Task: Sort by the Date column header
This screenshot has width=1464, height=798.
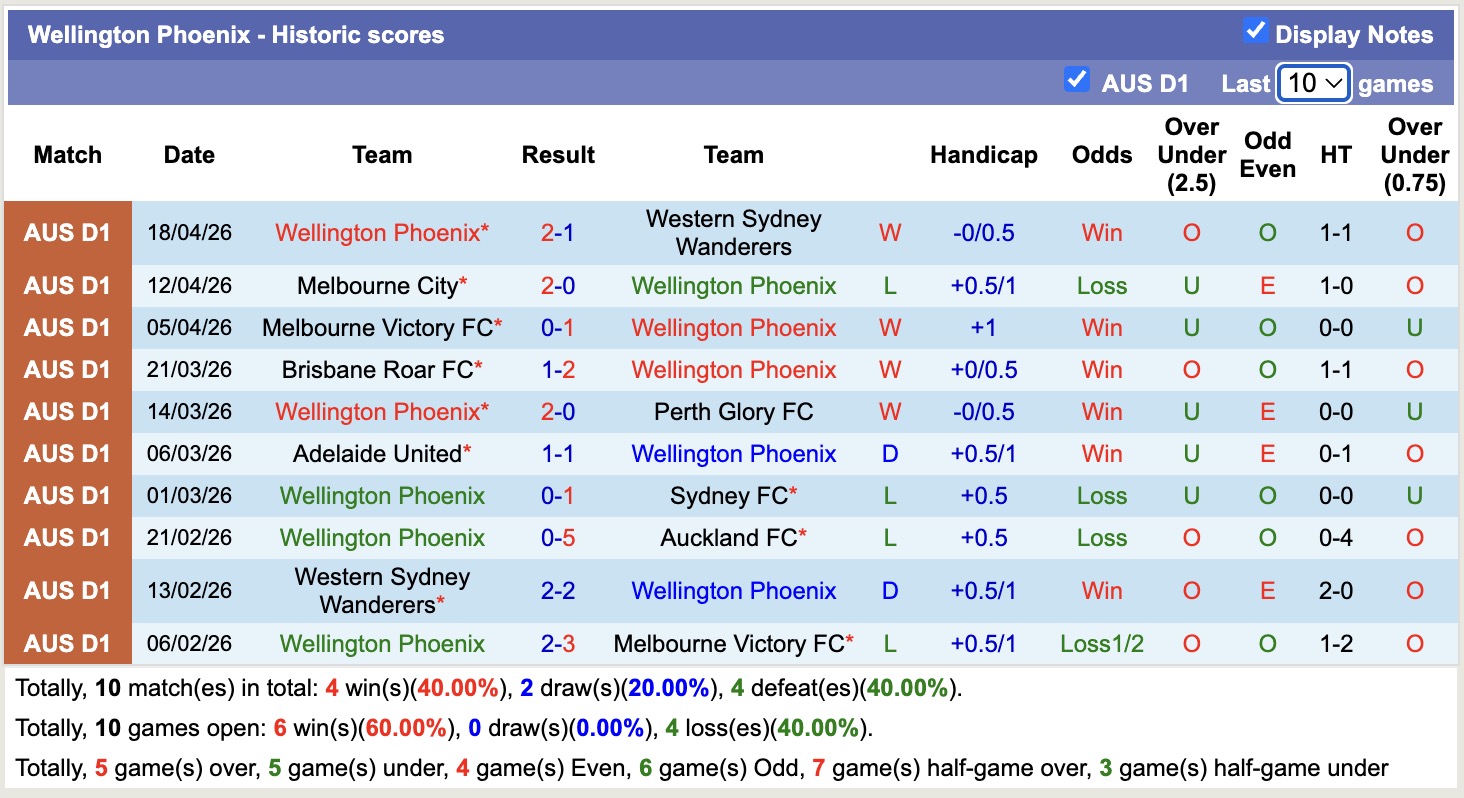Action: 189,155
